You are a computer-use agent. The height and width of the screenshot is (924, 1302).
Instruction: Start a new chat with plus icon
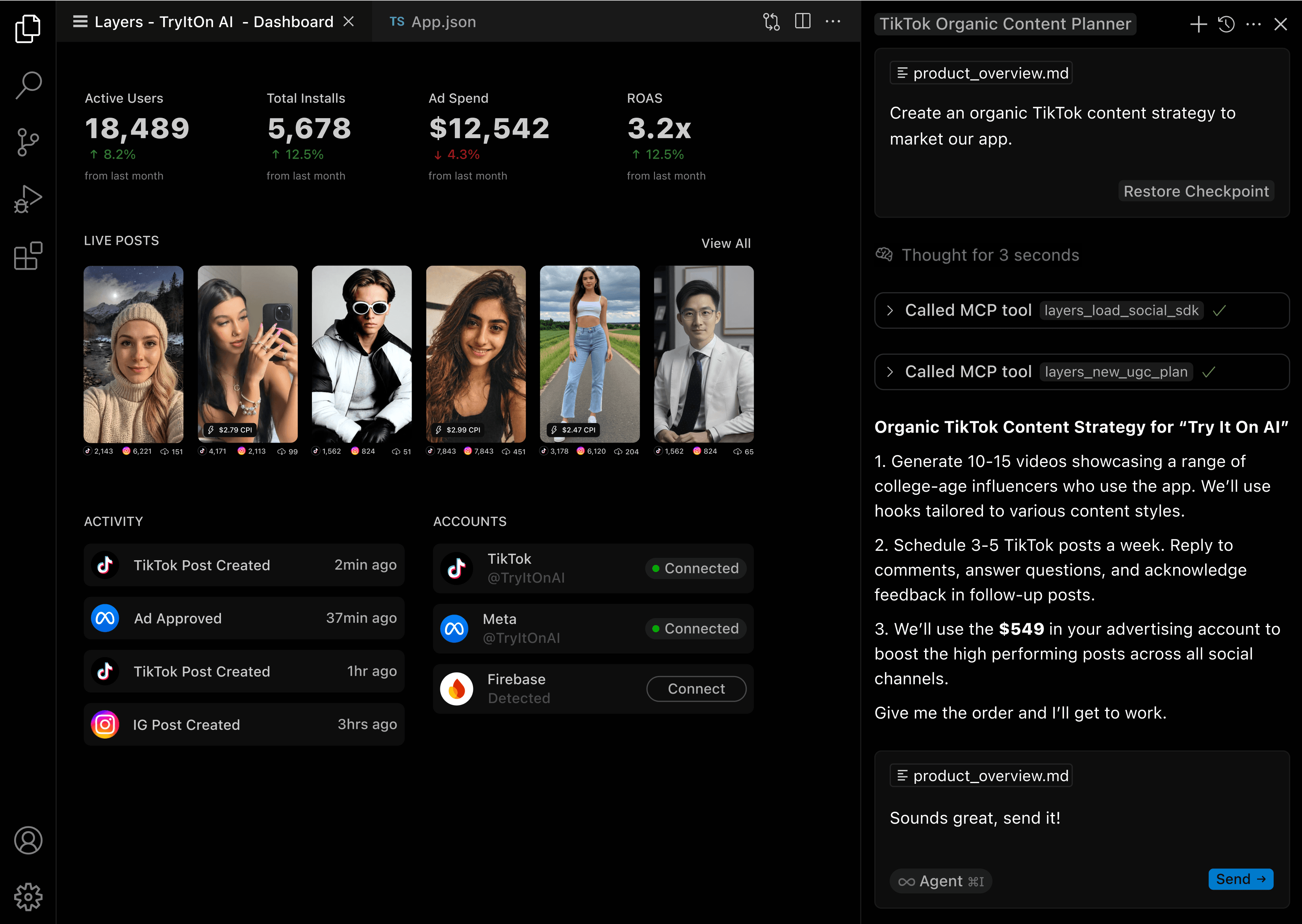pyautogui.click(x=1198, y=24)
